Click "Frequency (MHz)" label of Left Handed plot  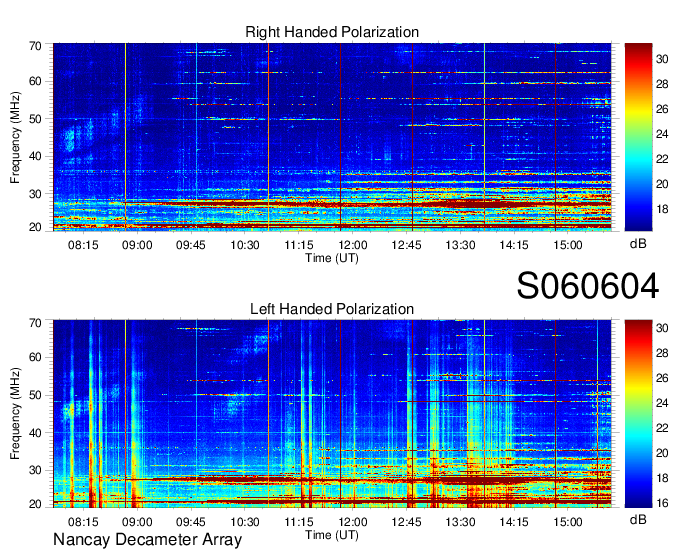pyautogui.click(x=15, y=414)
